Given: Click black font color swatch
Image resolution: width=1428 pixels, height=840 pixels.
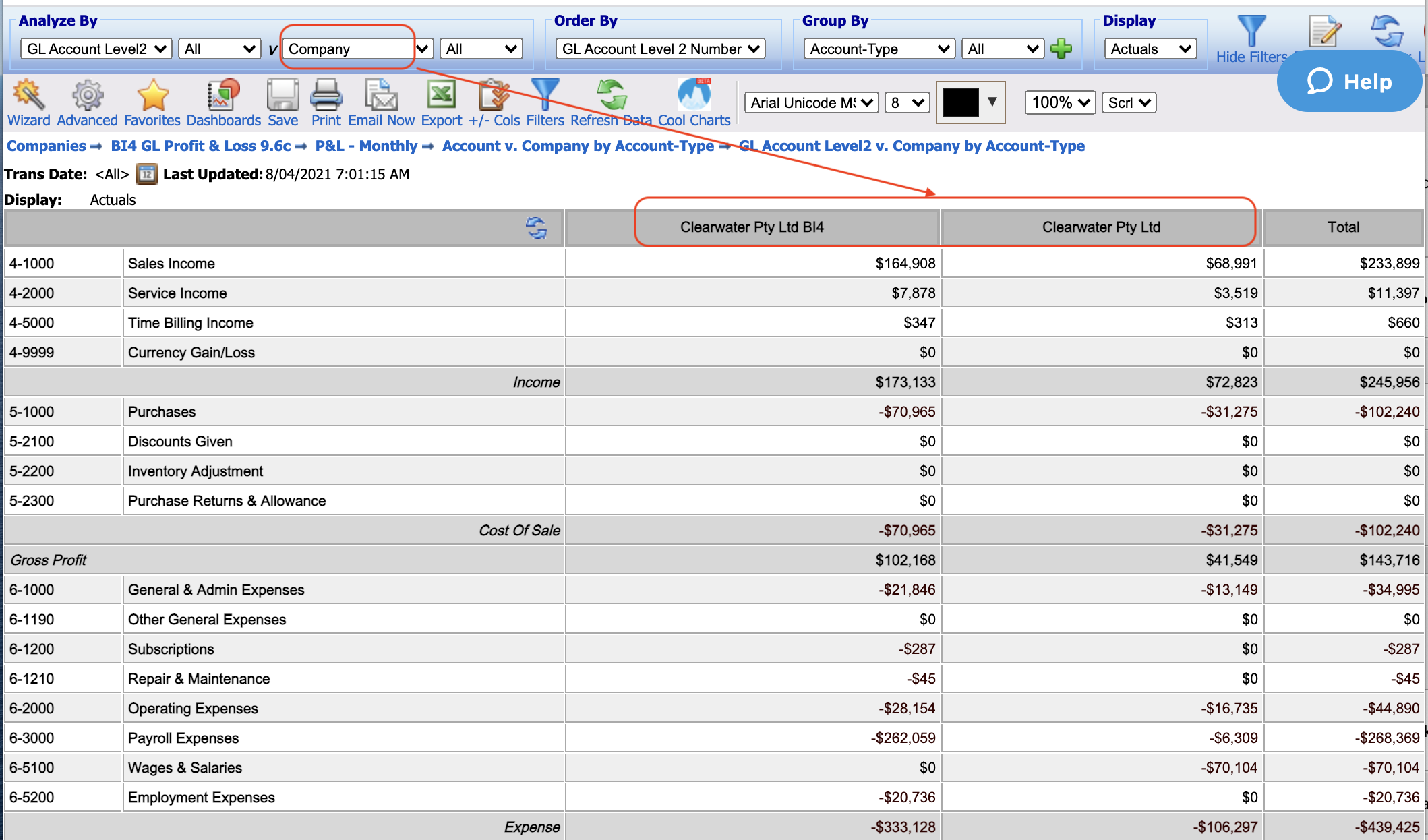Looking at the screenshot, I should [x=960, y=102].
